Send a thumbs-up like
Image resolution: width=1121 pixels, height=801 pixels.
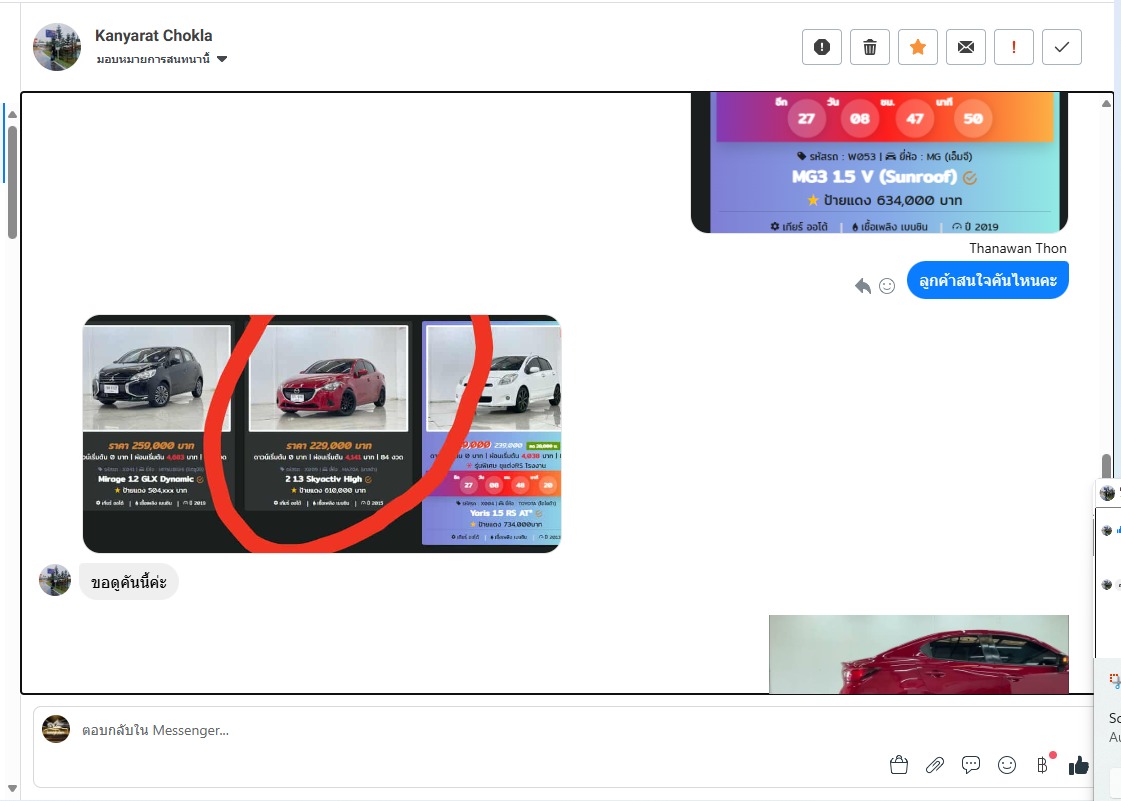tap(1078, 765)
